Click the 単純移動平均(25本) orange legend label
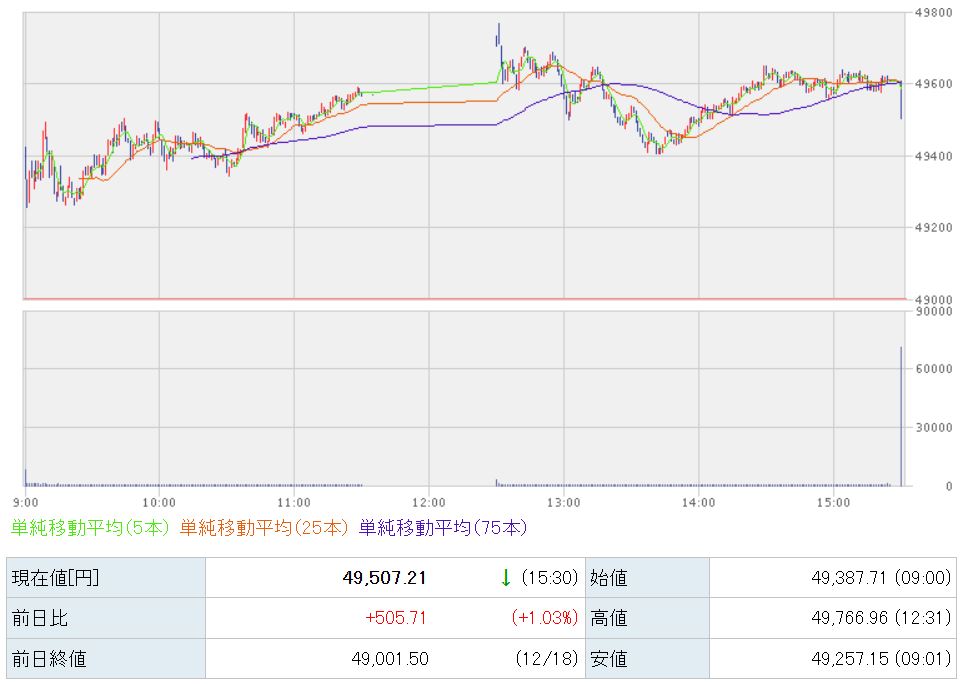Image resolution: width=961 pixels, height=684 pixels. pyautogui.click(x=265, y=527)
